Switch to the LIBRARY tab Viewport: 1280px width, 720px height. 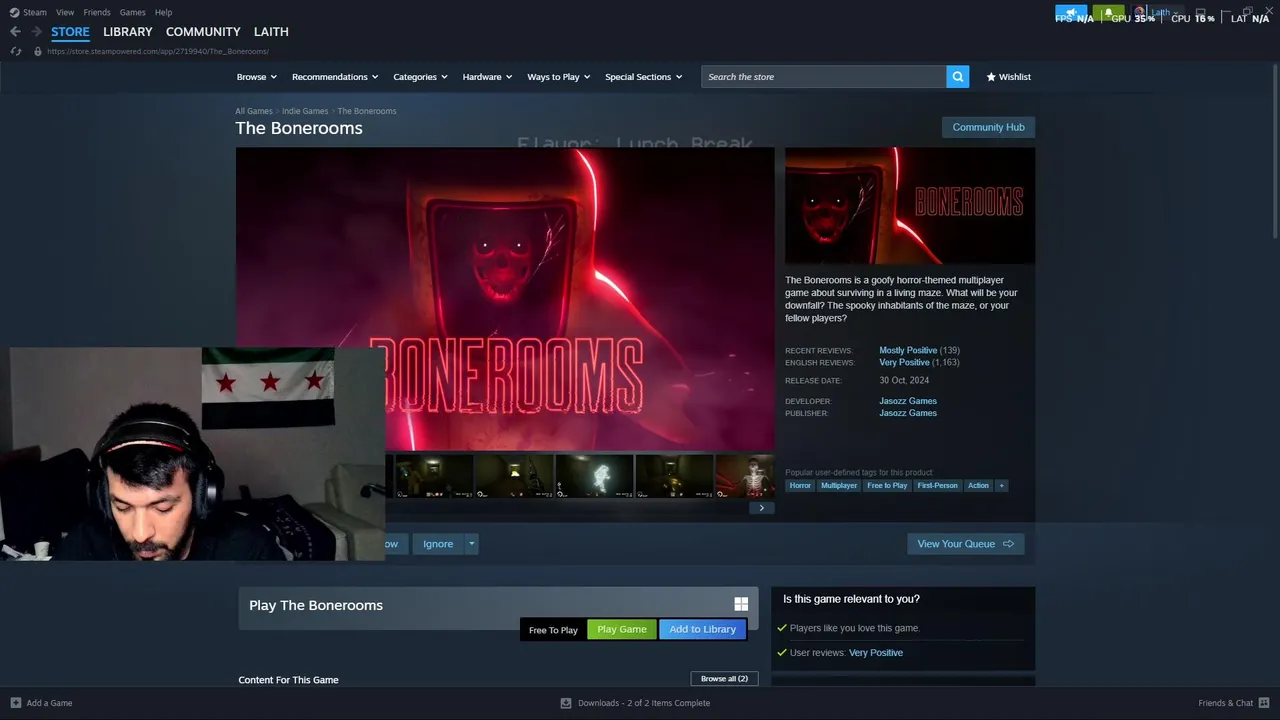pos(128,32)
